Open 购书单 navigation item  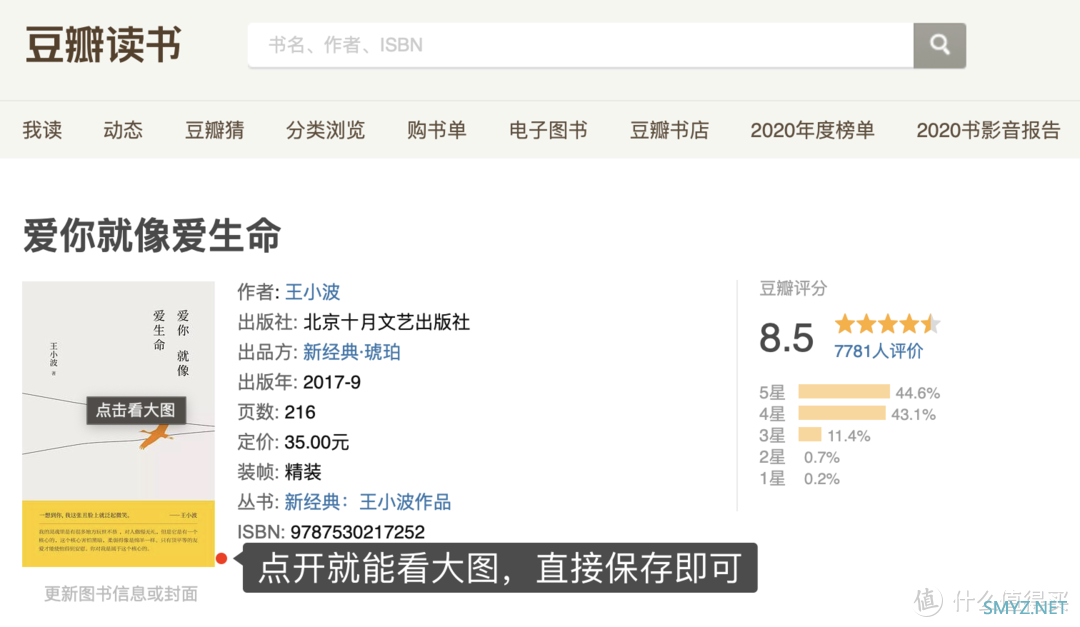pyautogui.click(x=437, y=130)
